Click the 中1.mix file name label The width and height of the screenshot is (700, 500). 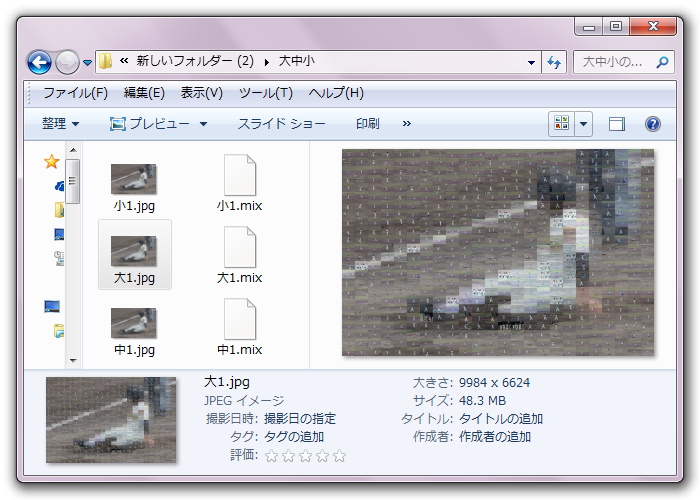(239, 350)
